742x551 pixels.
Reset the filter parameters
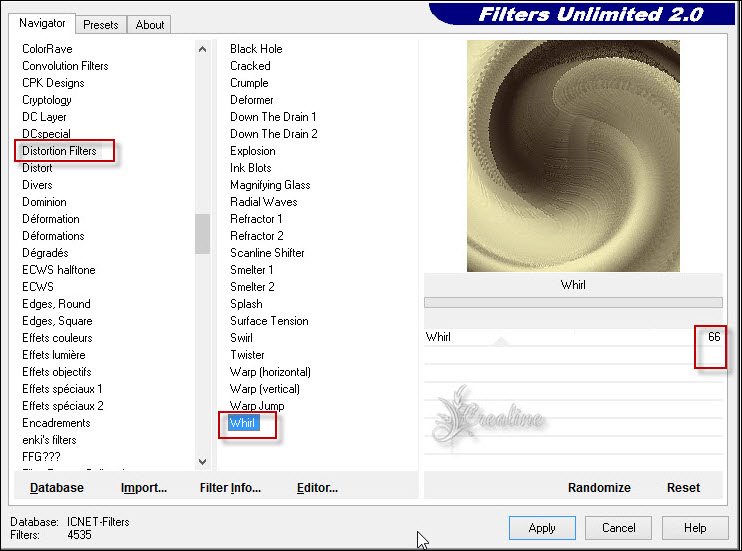(x=684, y=488)
